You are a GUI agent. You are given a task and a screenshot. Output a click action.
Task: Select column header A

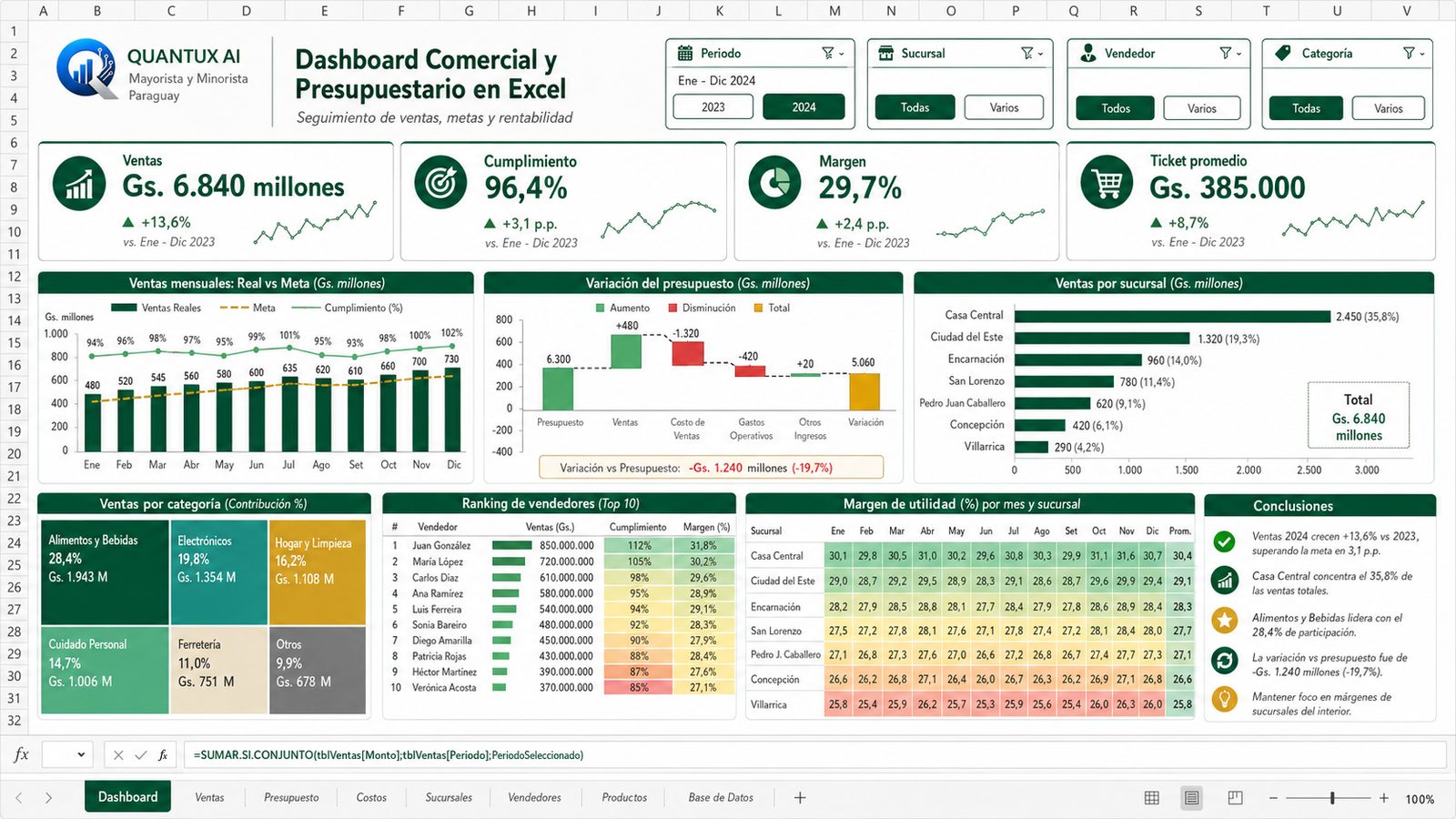coord(43,11)
